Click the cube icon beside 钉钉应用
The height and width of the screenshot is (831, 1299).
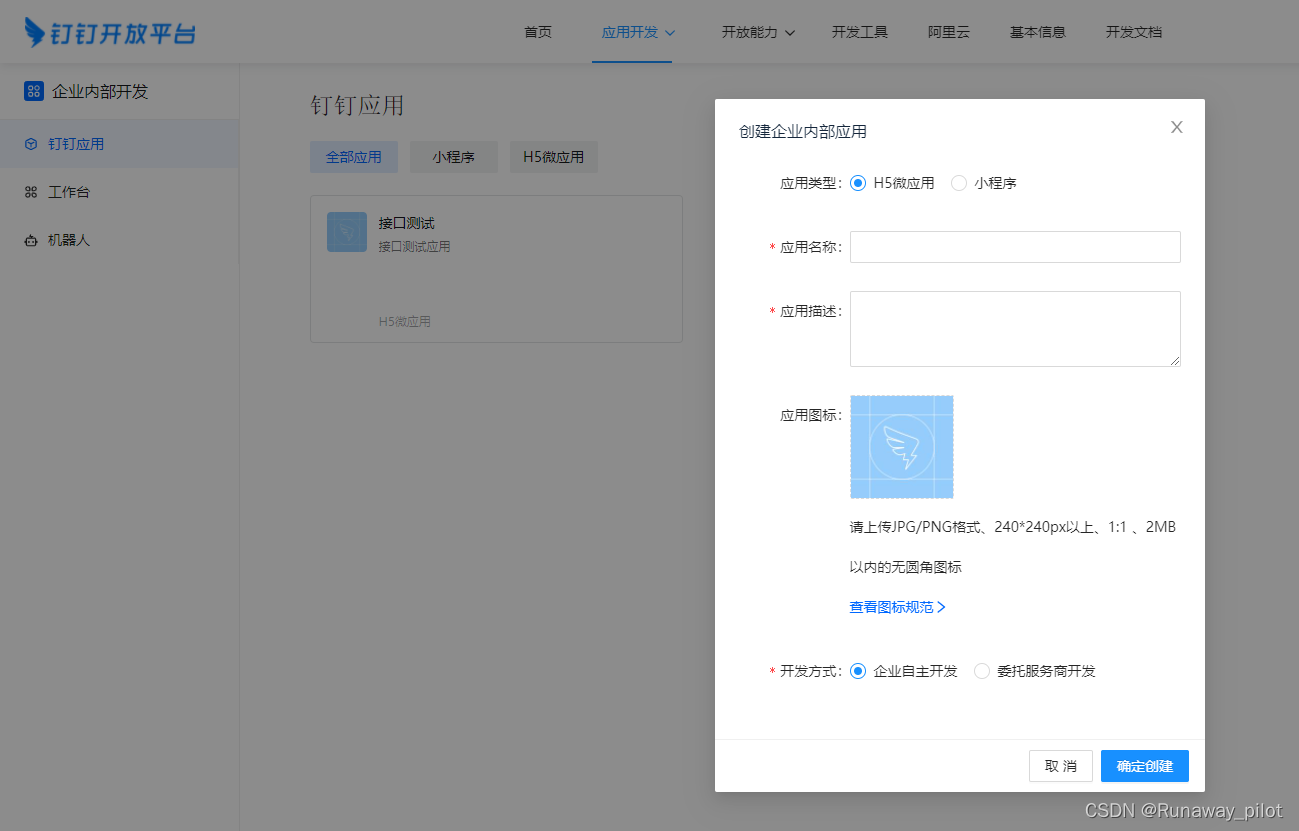(x=31, y=144)
